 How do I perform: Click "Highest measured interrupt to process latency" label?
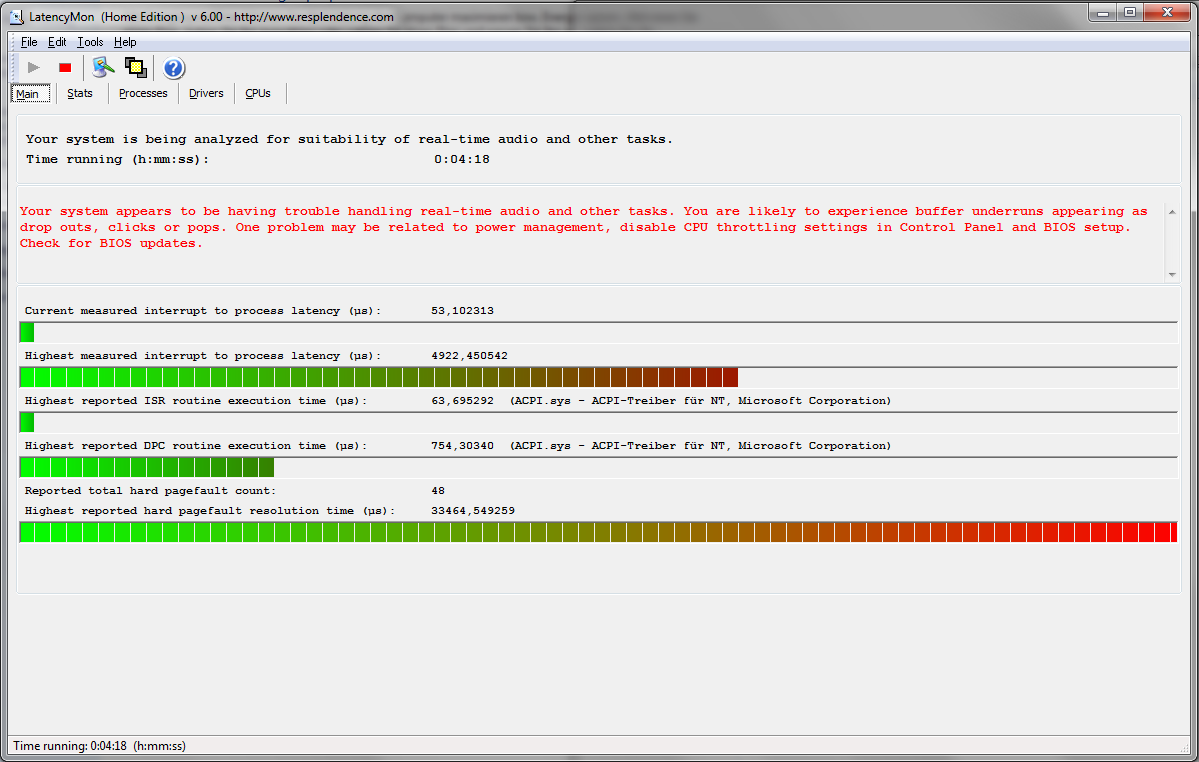click(203, 355)
